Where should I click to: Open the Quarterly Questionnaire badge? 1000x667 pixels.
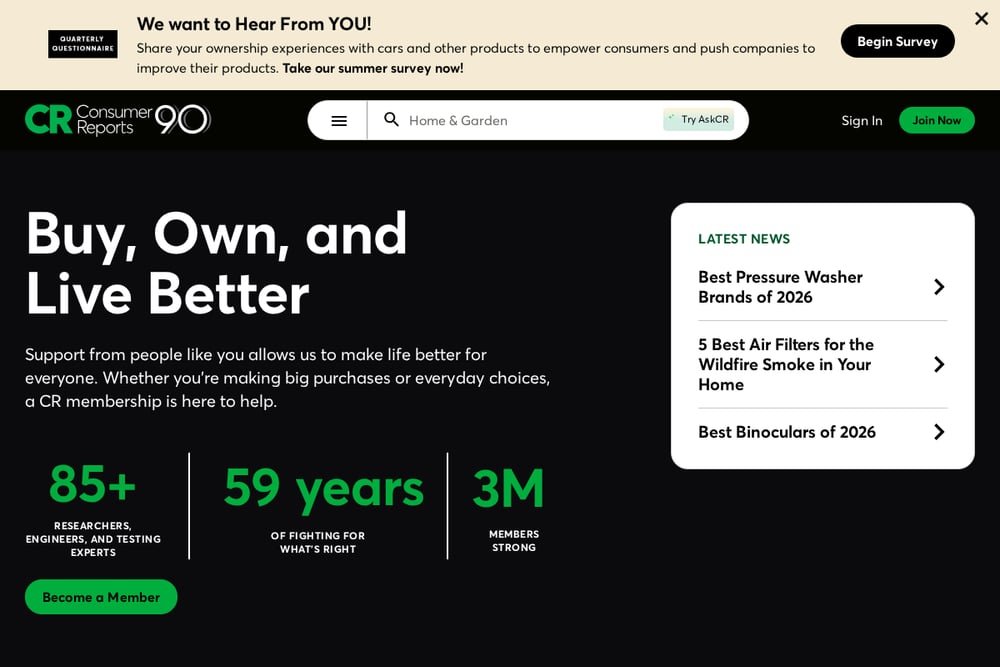click(x=83, y=44)
